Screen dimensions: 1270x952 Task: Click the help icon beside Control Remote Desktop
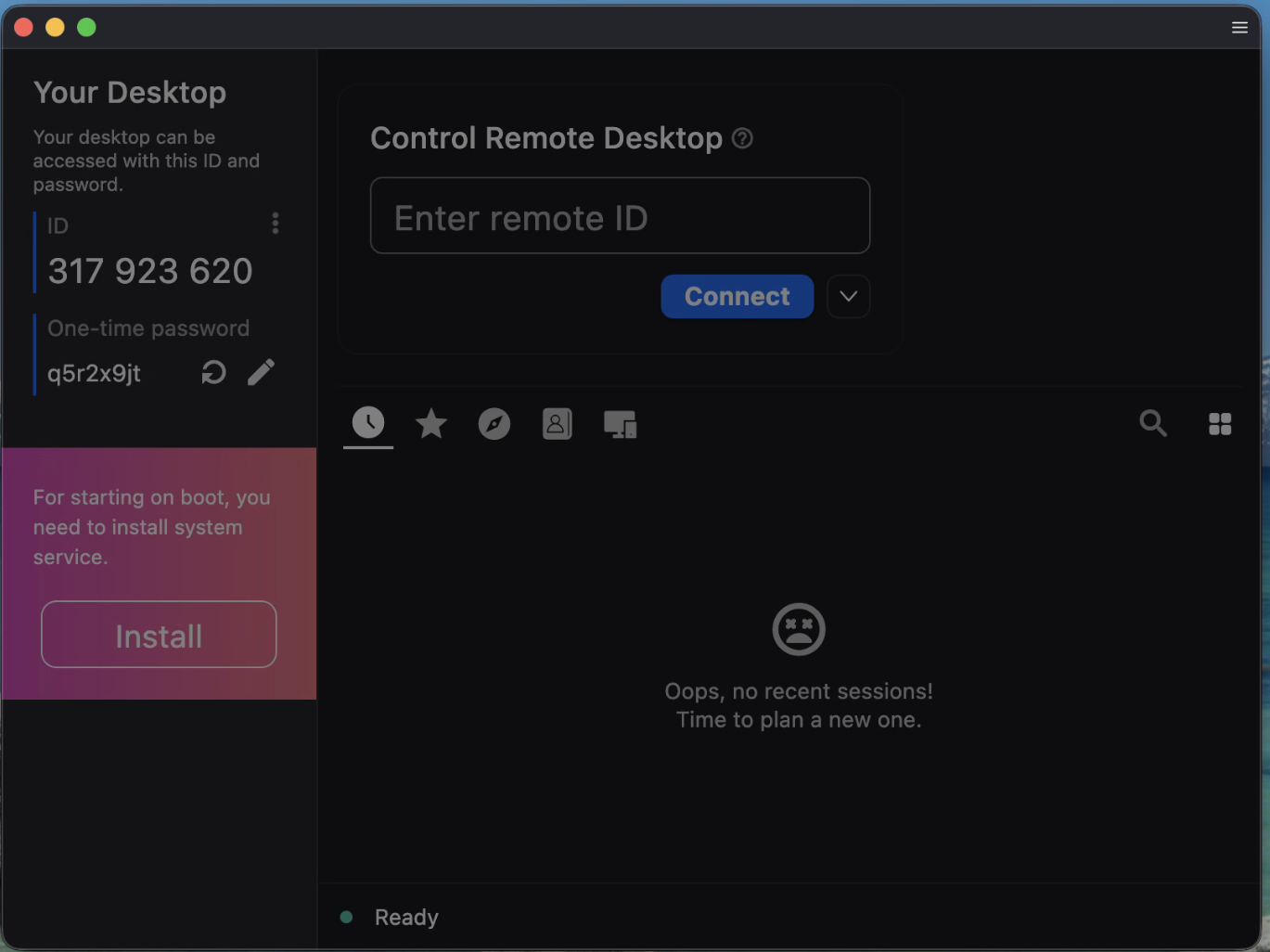pos(742,138)
